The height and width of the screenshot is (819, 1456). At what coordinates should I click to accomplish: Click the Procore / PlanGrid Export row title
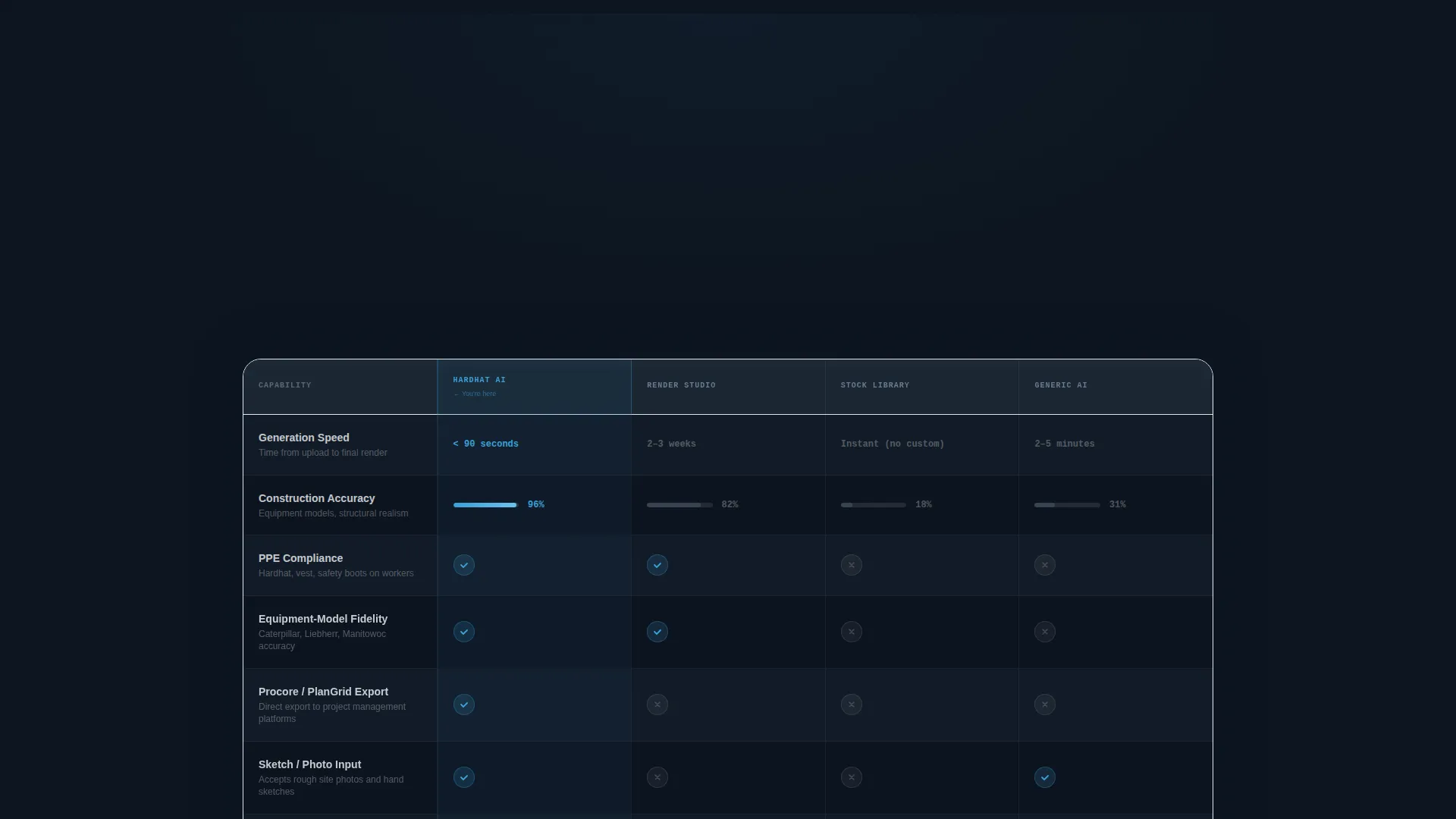click(x=323, y=692)
